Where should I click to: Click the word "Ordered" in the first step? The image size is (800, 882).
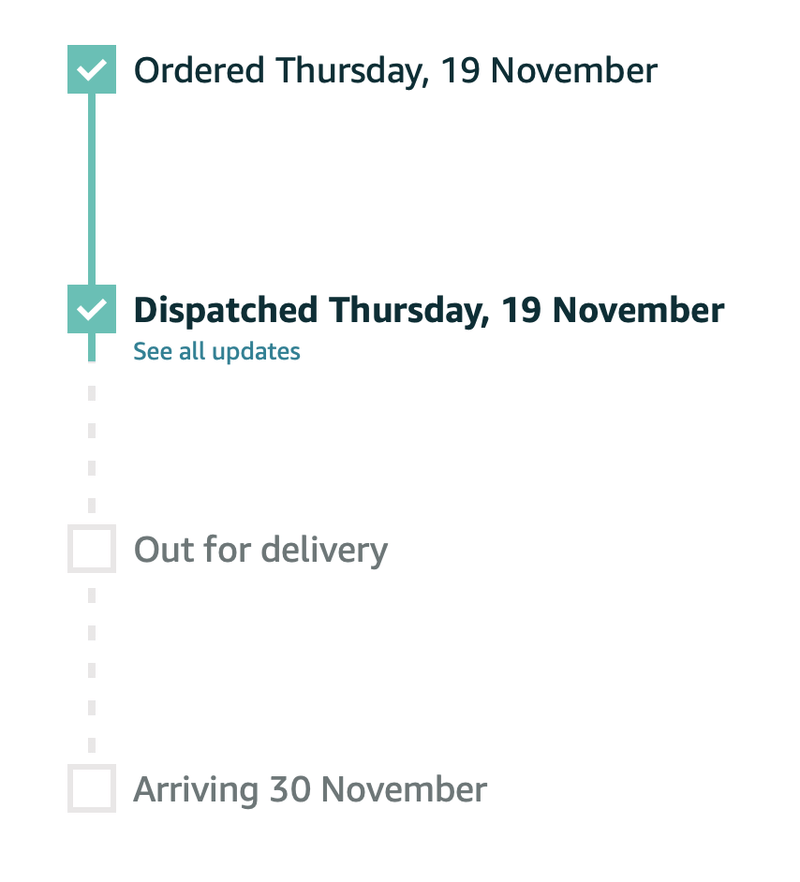(x=199, y=71)
